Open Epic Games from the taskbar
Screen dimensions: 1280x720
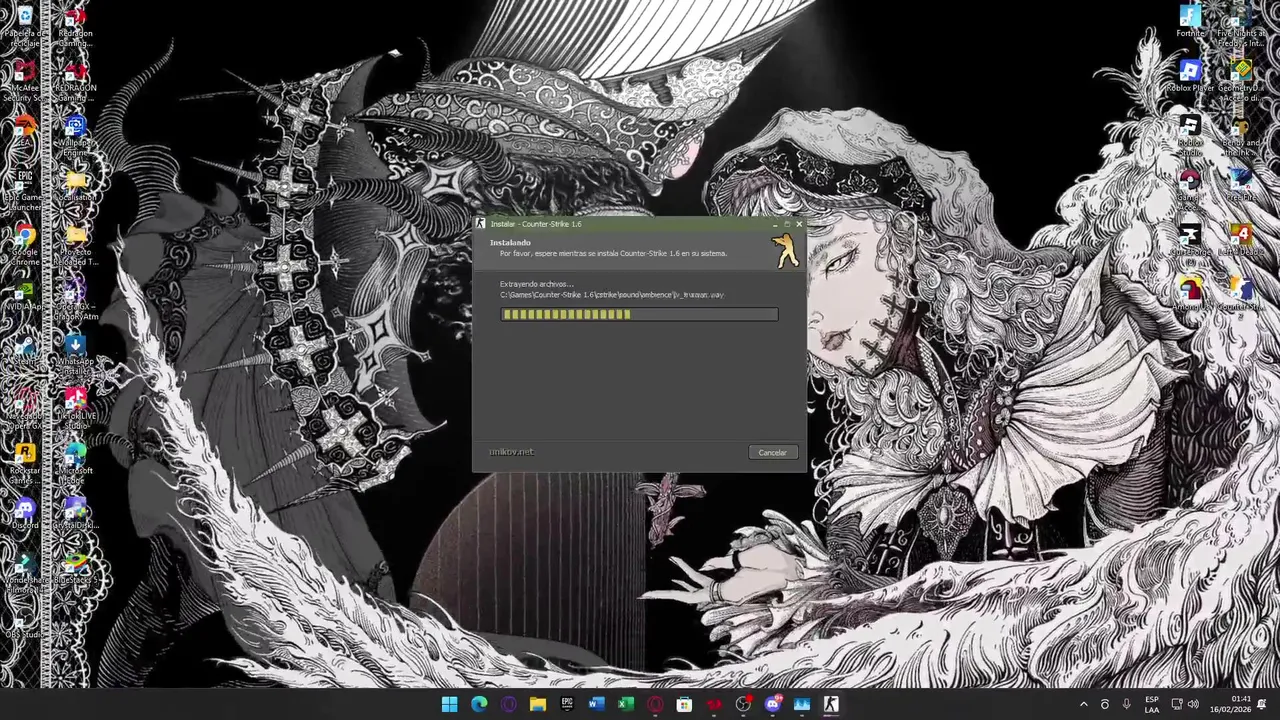coord(567,704)
